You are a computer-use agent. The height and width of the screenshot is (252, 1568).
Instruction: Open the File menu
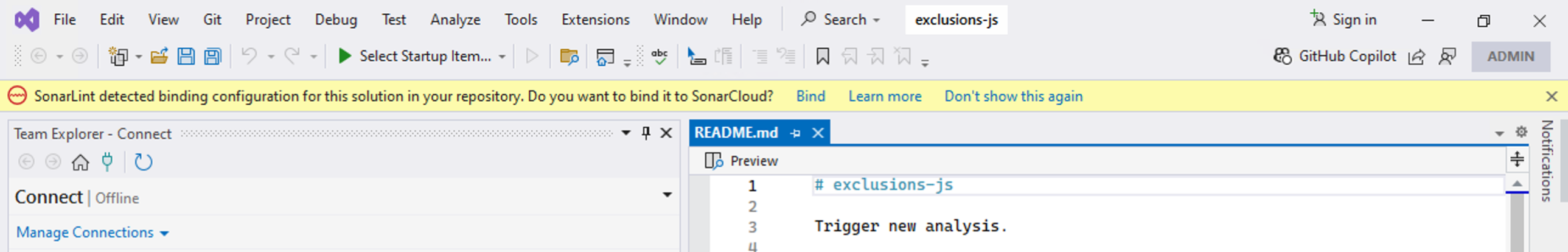(x=64, y=19)
